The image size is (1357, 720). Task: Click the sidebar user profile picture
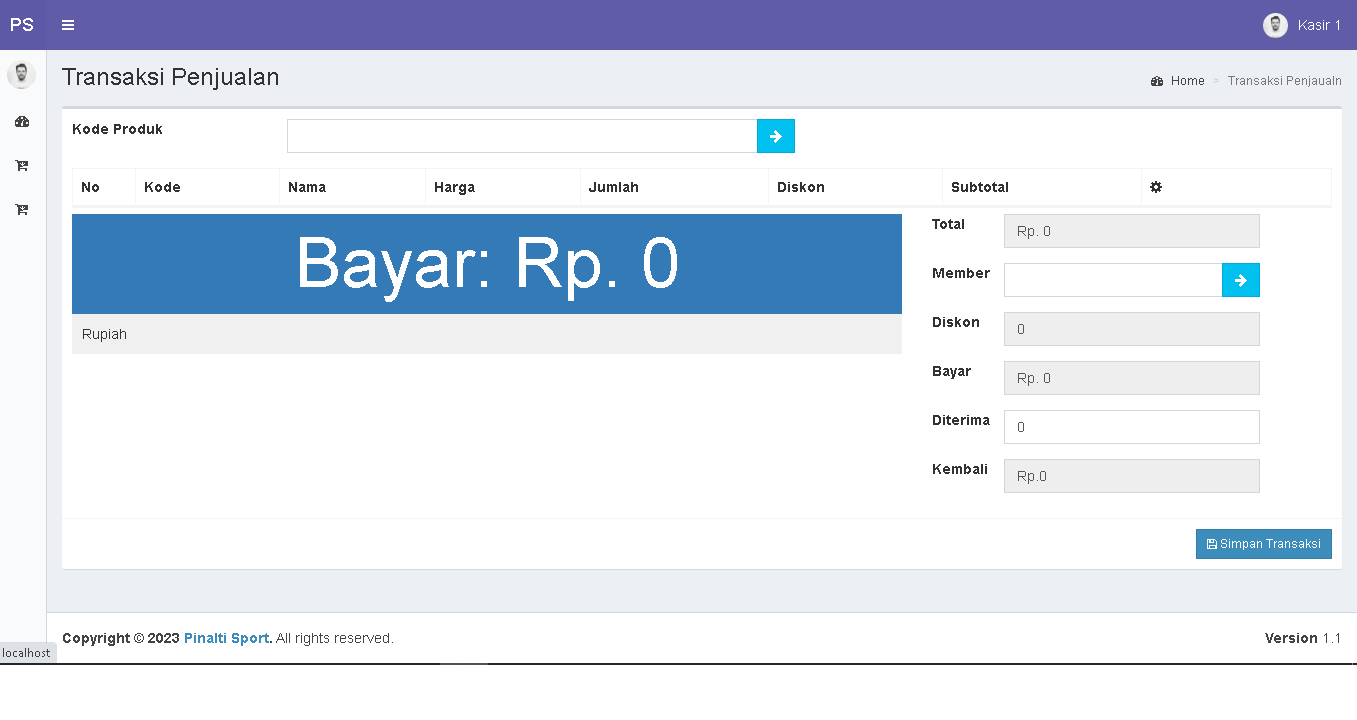(21, 75)
